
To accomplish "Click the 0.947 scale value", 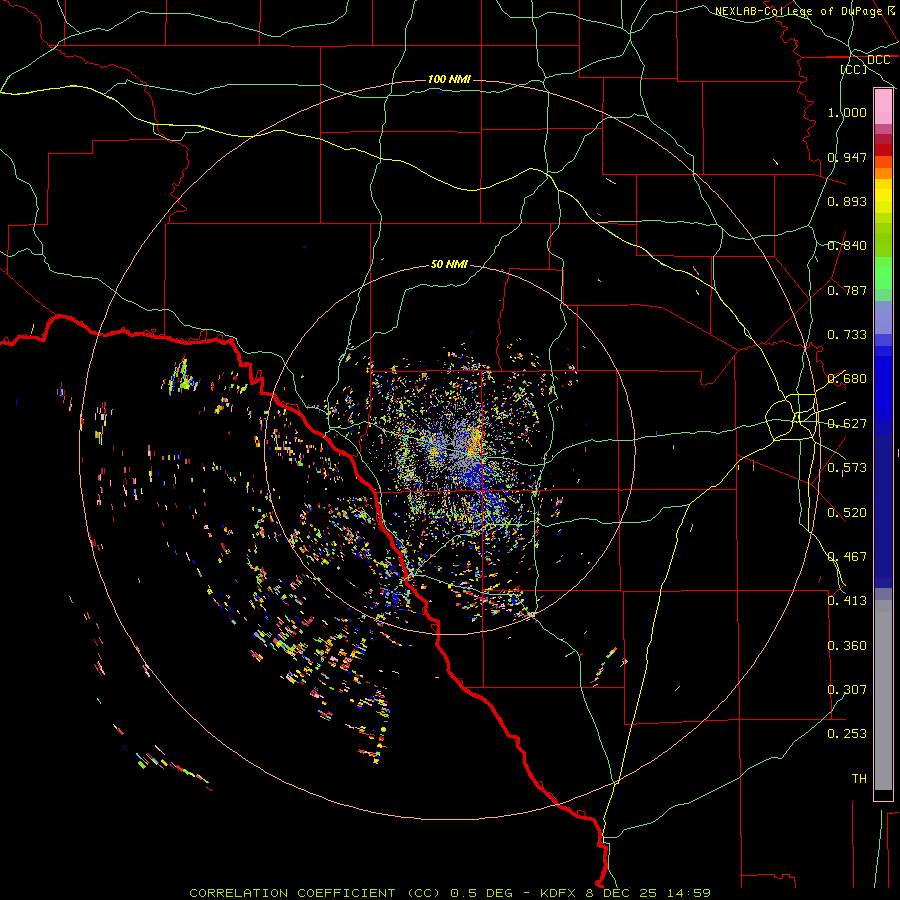I will pos(847,157).
